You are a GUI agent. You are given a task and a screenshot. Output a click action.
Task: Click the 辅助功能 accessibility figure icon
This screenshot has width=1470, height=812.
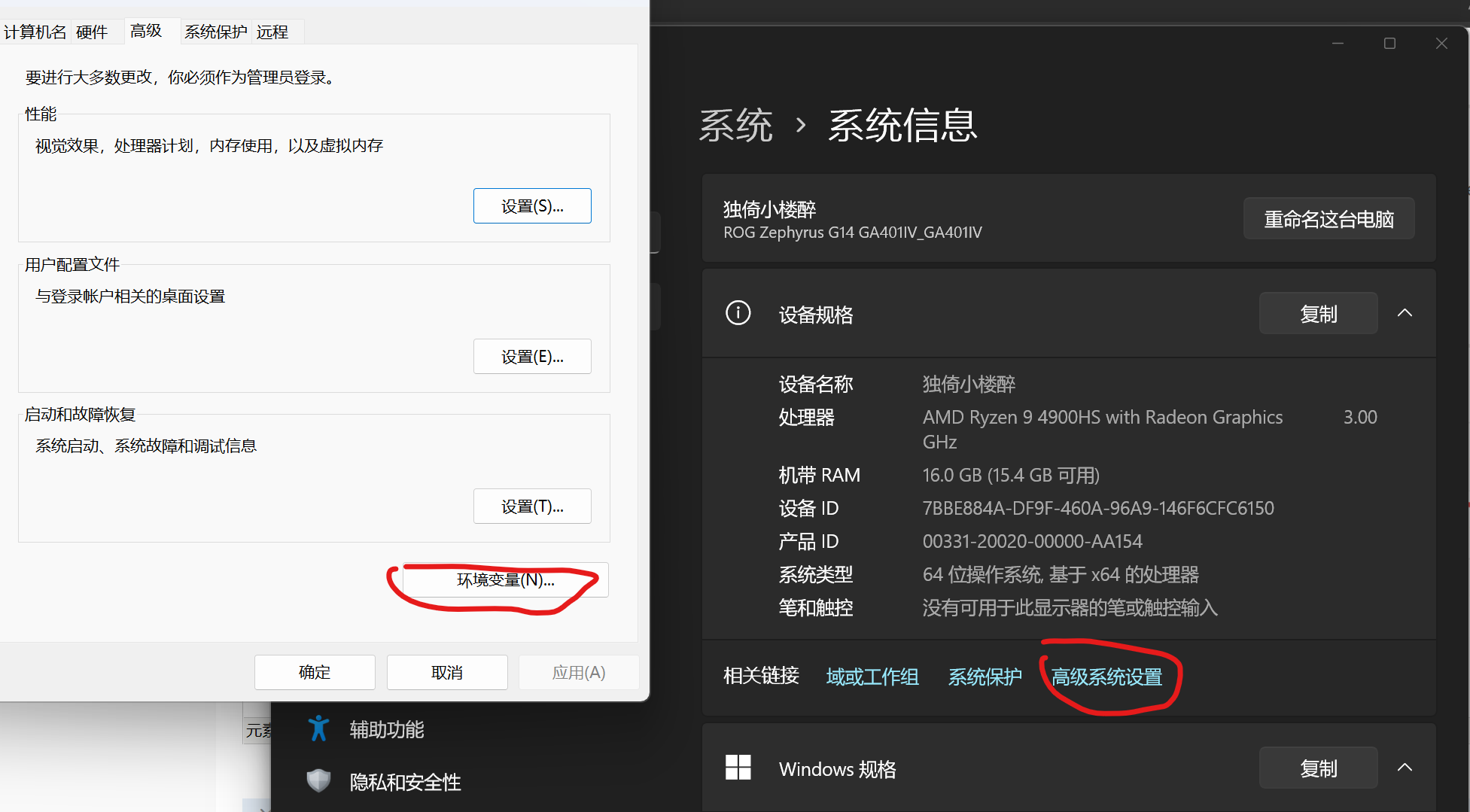(318, 728)
